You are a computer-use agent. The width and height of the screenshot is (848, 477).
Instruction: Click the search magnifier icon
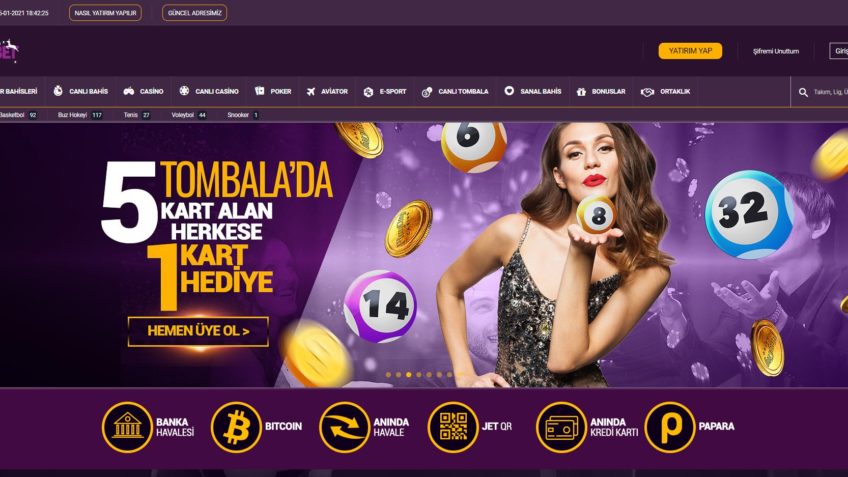[803, 92]
